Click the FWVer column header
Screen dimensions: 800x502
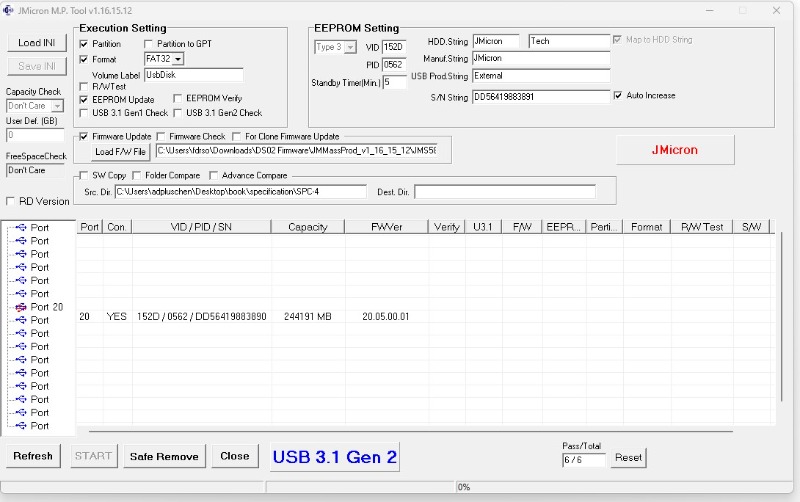click(386, 227)
